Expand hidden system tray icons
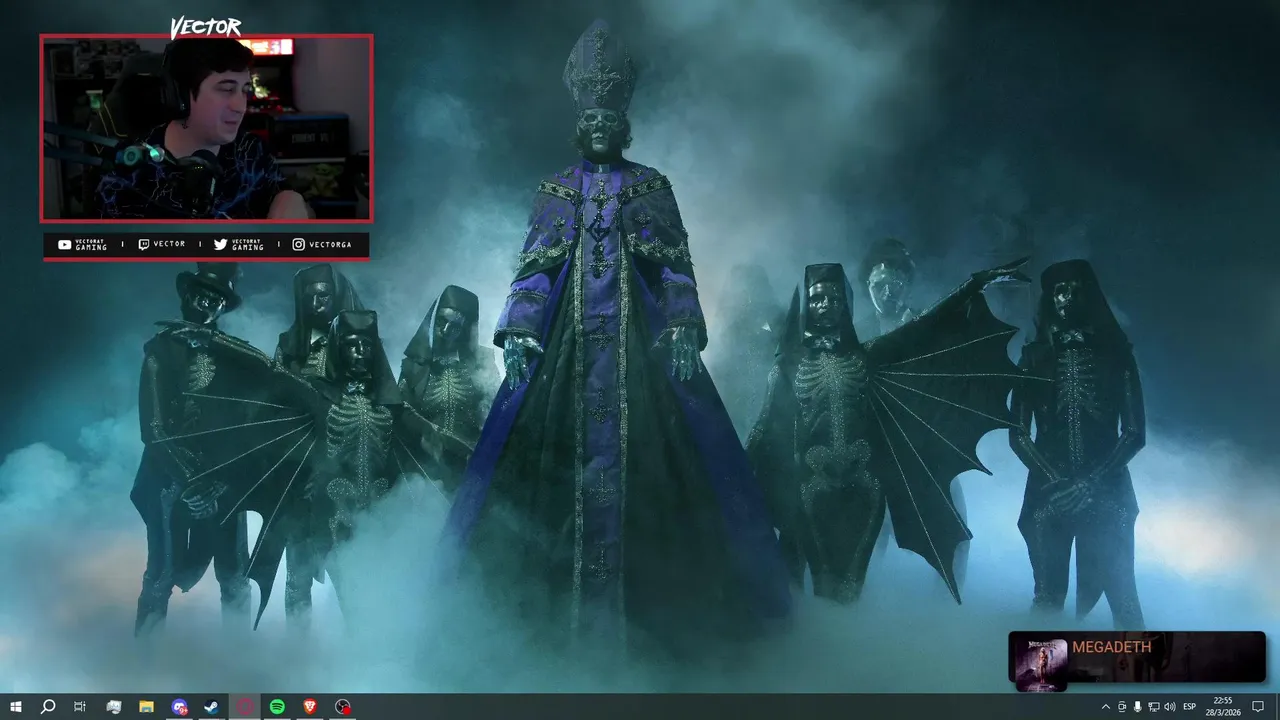Screen dimensions: 1280x720 (x=1105, y=707)
